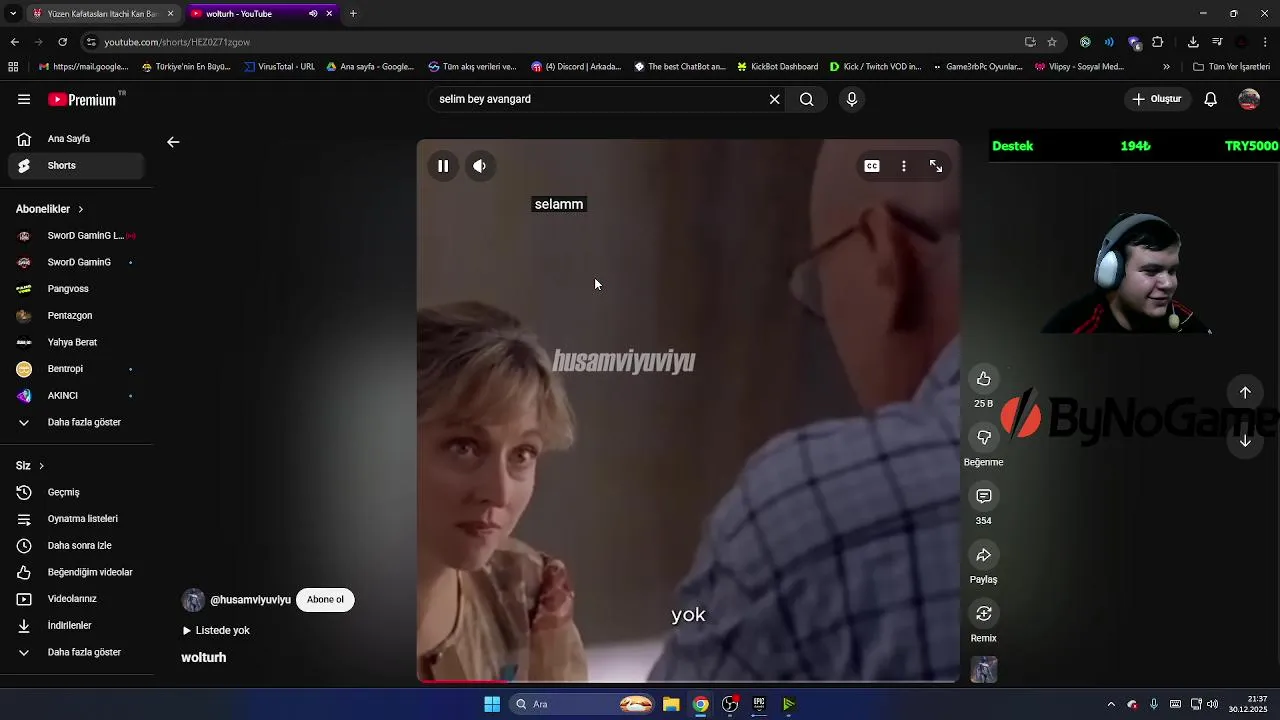Open the three-dot video options menu
The height and width of the screenshot is (720, 1280).
pyautogui.click(x=904, y=166)
